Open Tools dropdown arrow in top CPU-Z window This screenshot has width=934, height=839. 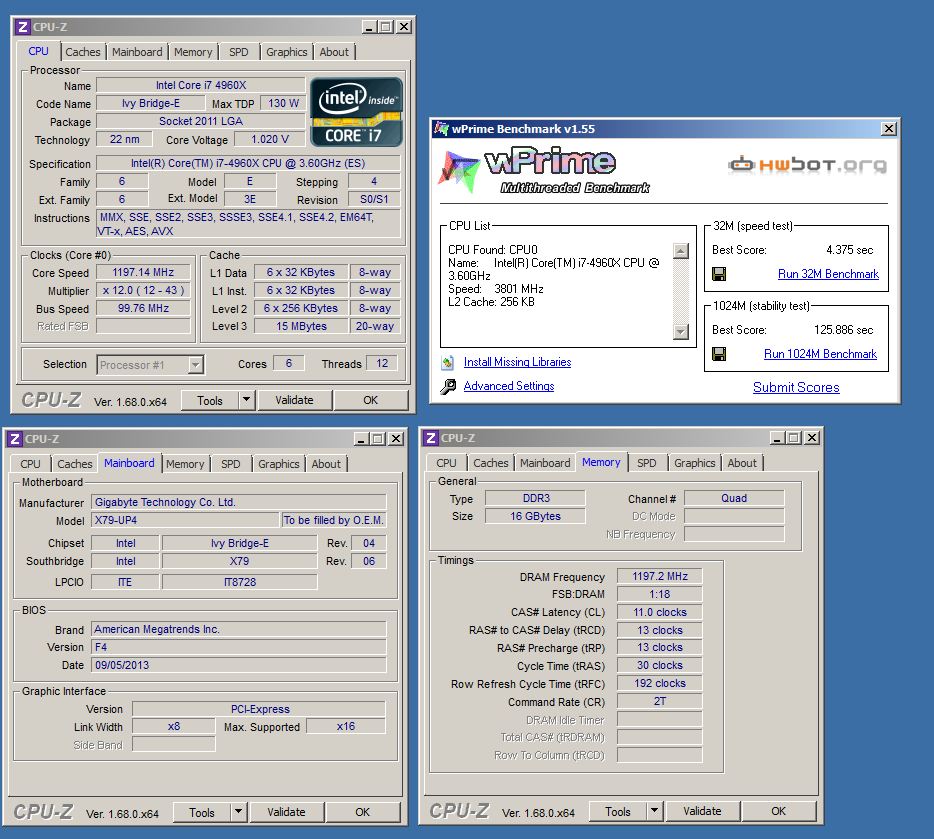coord(247,400)
